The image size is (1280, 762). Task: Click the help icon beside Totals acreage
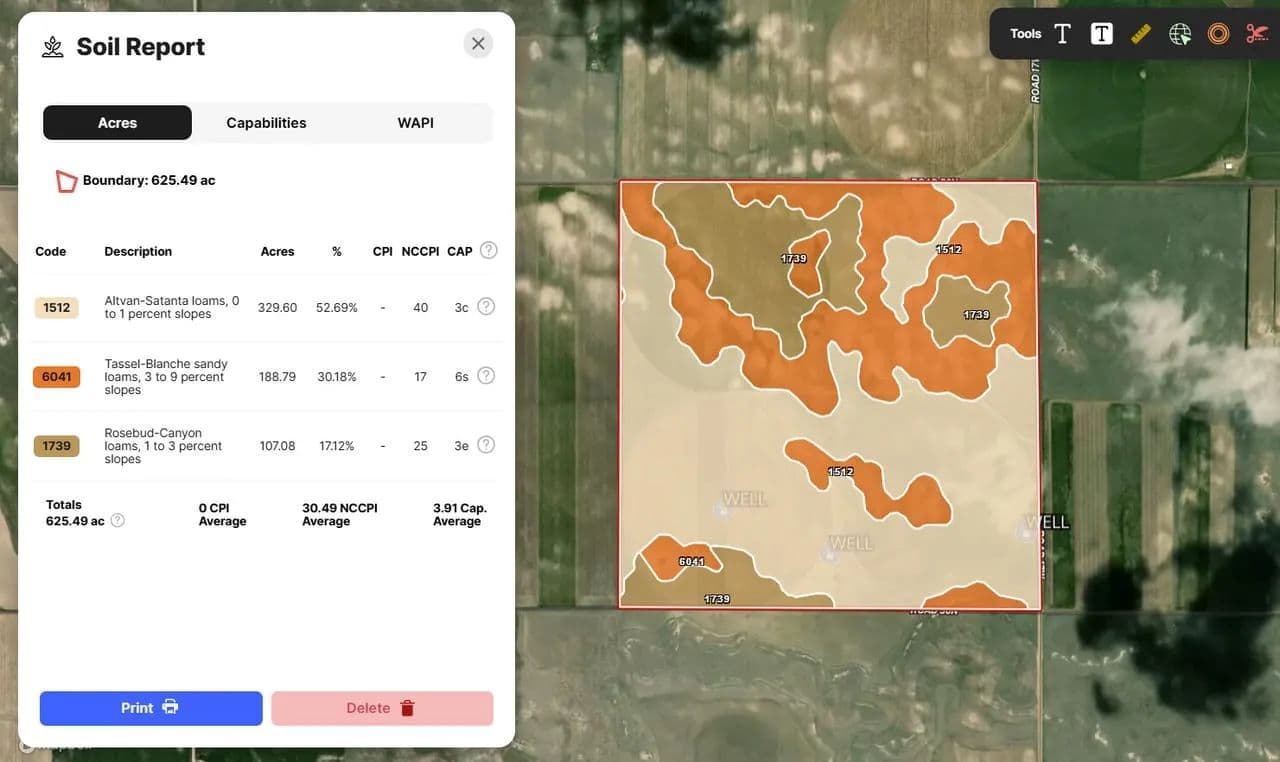tap(118, 520)
